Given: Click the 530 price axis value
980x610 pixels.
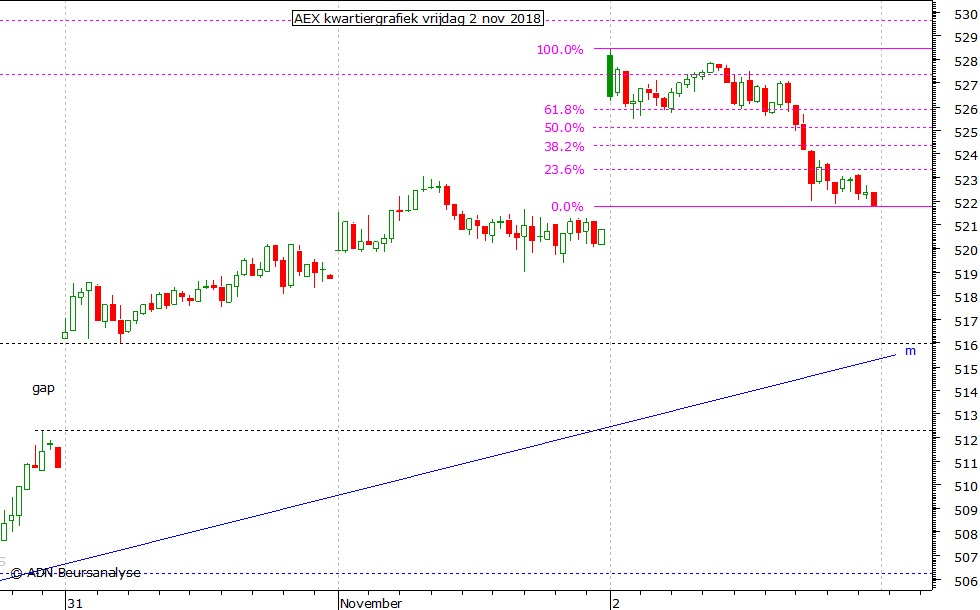Looking at the screenshot, I should (966, 14).
